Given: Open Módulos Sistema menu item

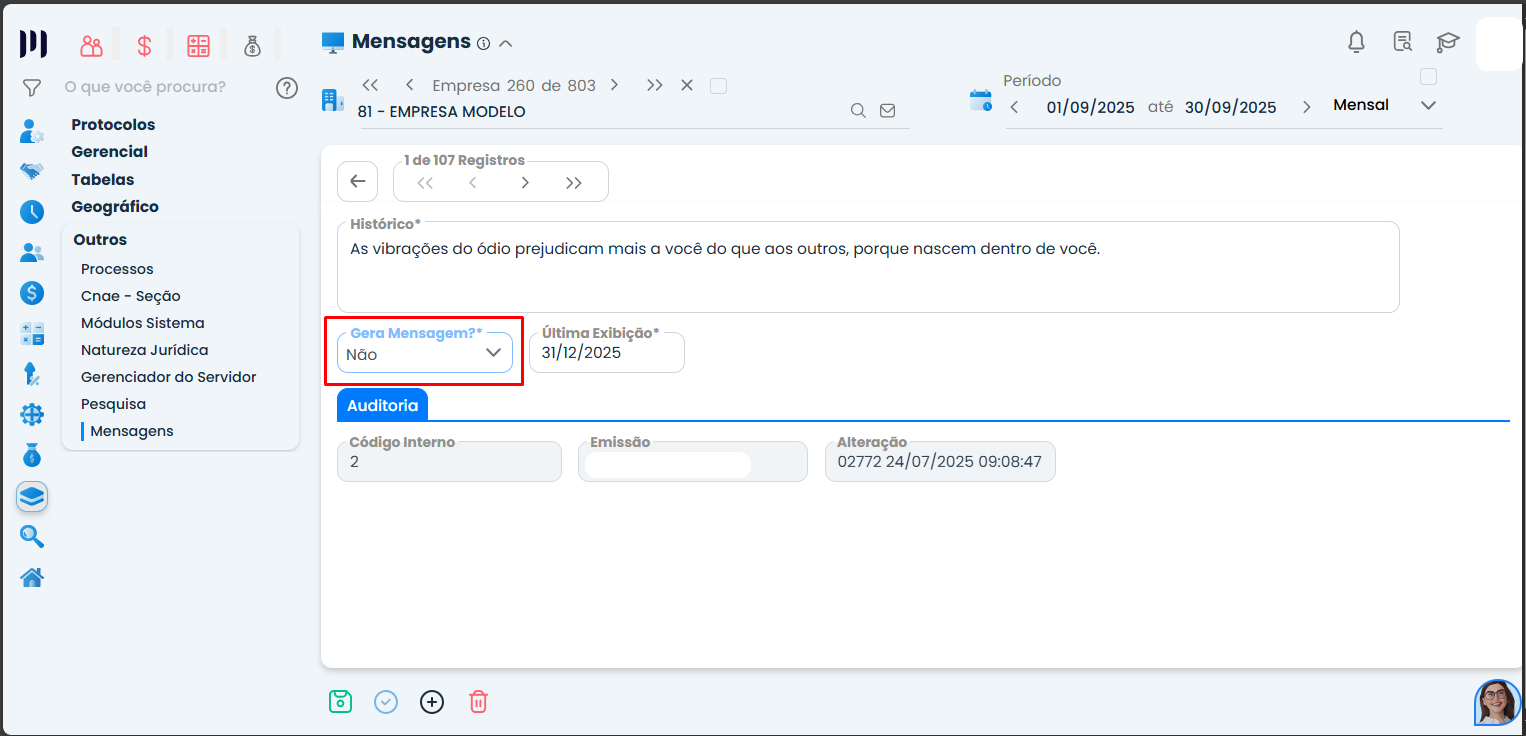Looking at the screenshot, I should click(143, 323).
